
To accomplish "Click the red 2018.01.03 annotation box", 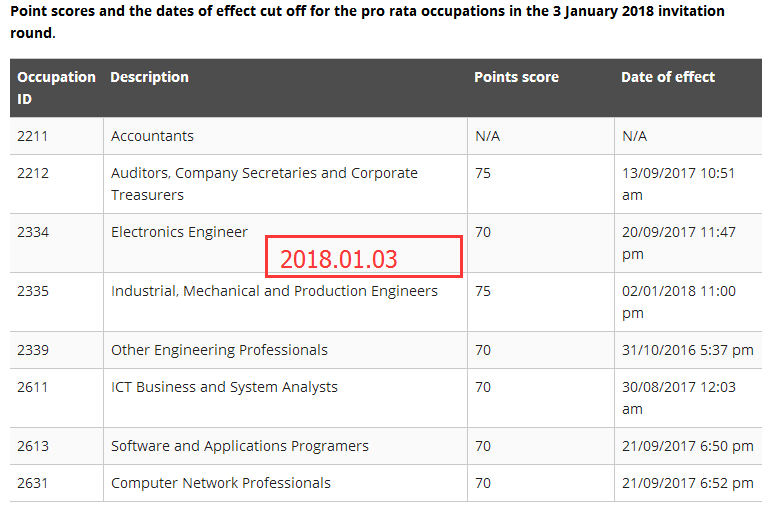I will (x=363, y=257).
